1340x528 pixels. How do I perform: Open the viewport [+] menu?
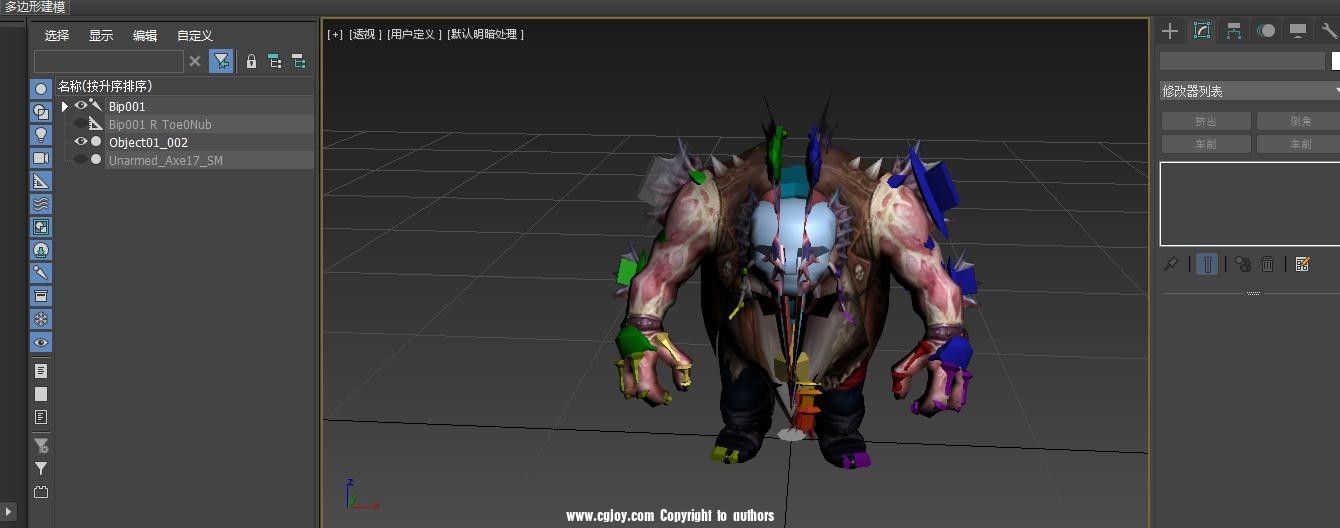335,34
